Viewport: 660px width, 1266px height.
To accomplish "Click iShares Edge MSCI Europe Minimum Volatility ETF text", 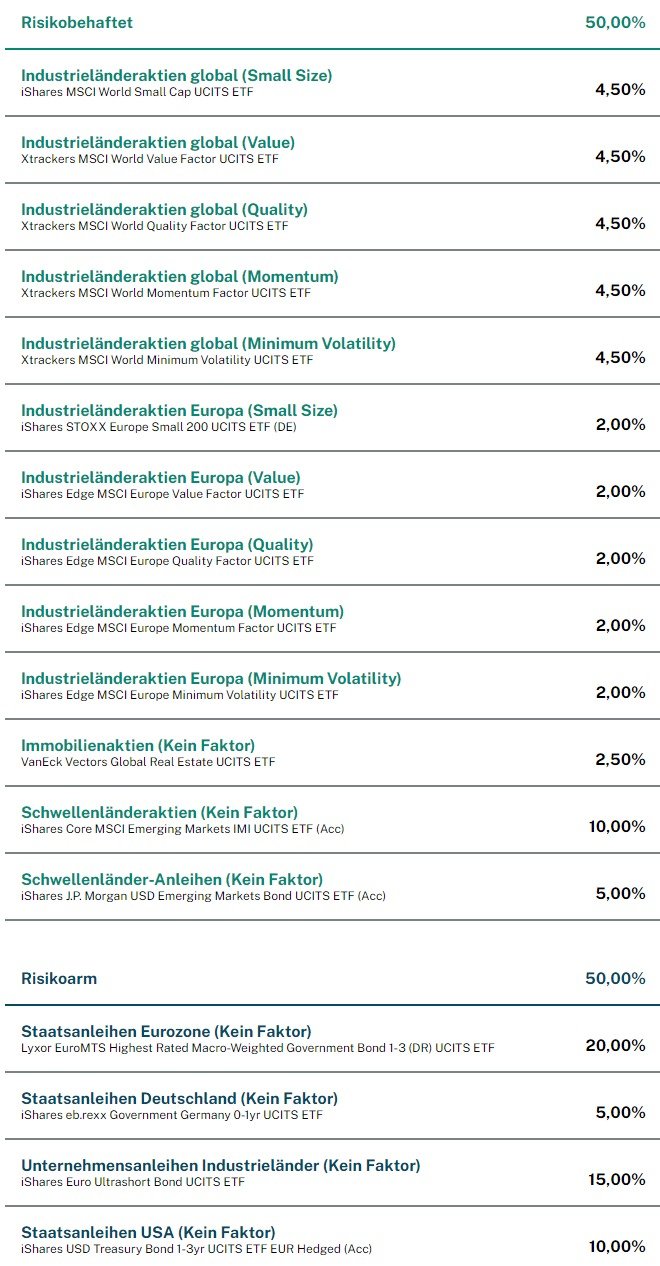I will [180, 695].
